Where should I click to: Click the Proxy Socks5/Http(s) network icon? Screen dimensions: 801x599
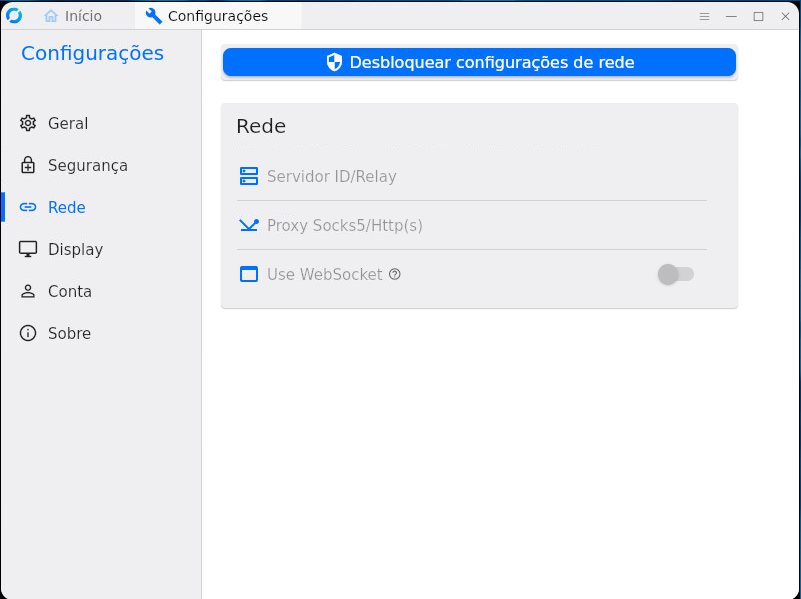[248, 225]
